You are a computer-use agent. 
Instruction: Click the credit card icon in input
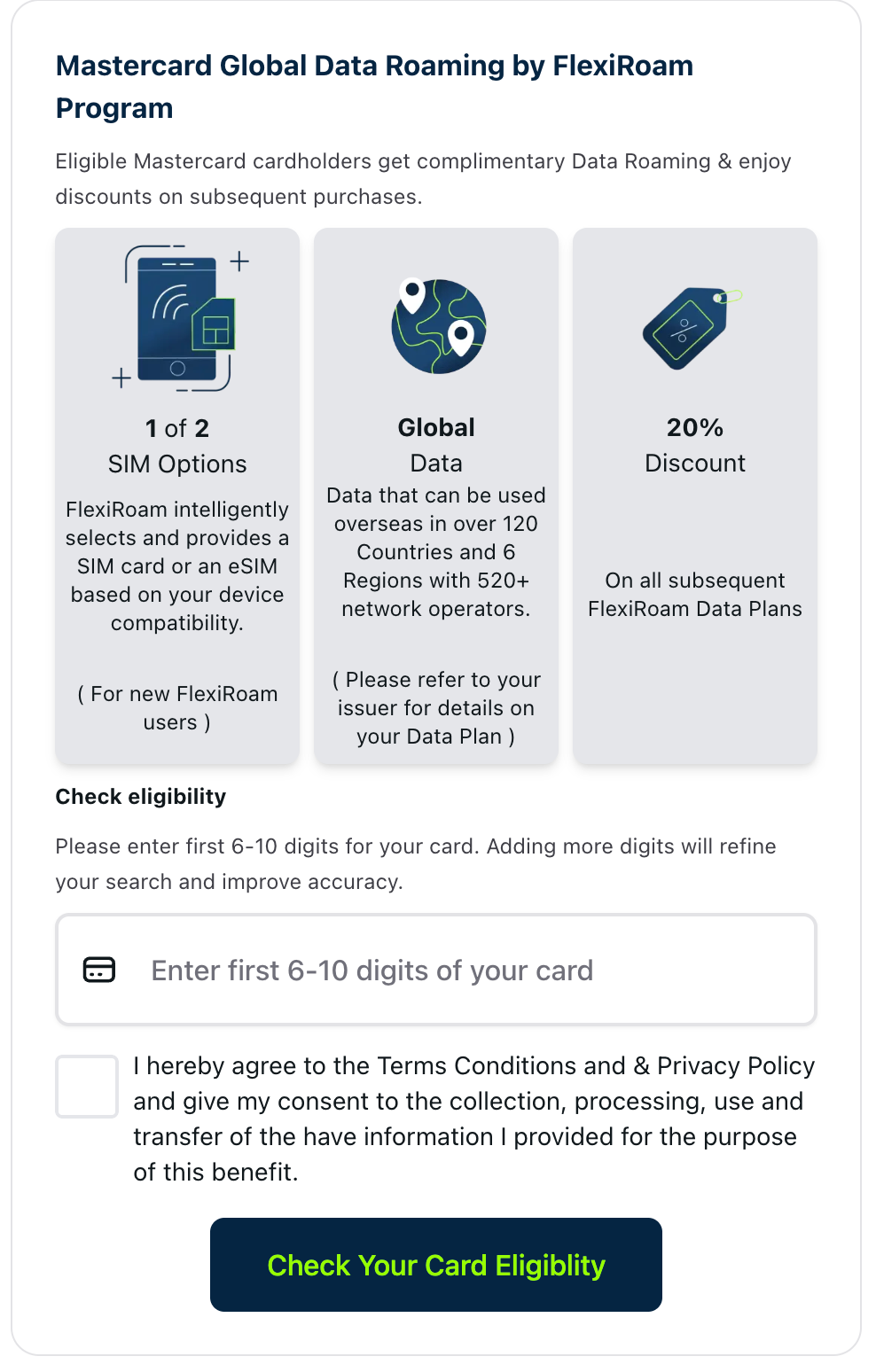pyautogui.click(x=99, y=970)
